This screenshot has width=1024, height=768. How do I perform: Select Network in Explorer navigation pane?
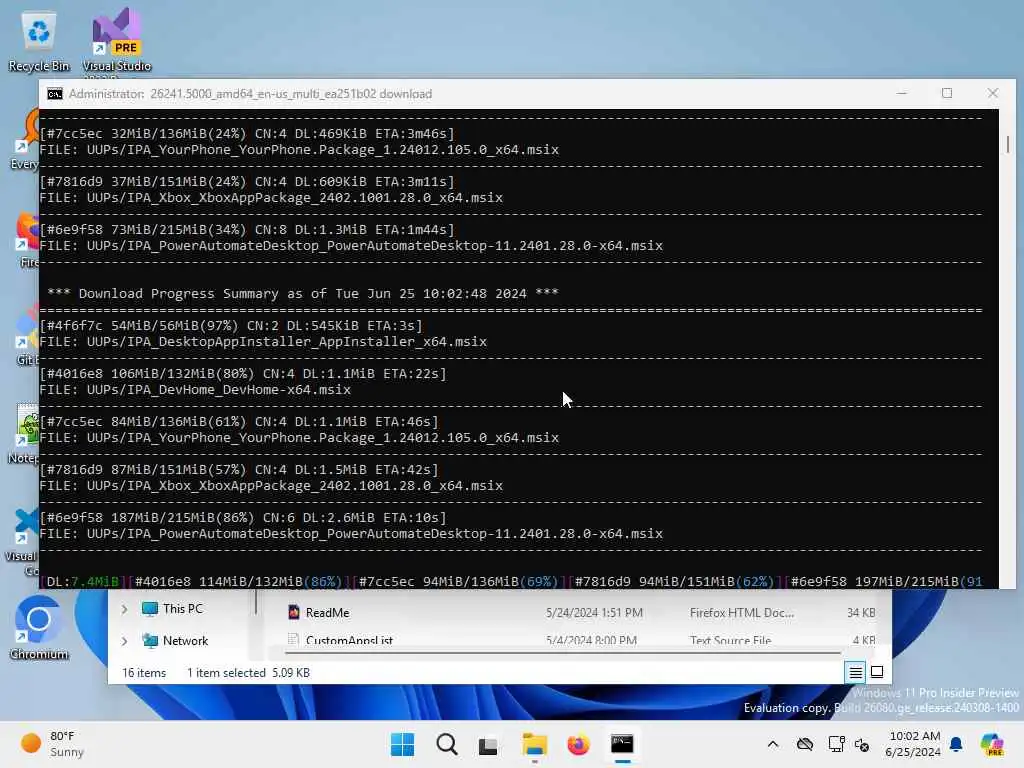tap(185, 641)
